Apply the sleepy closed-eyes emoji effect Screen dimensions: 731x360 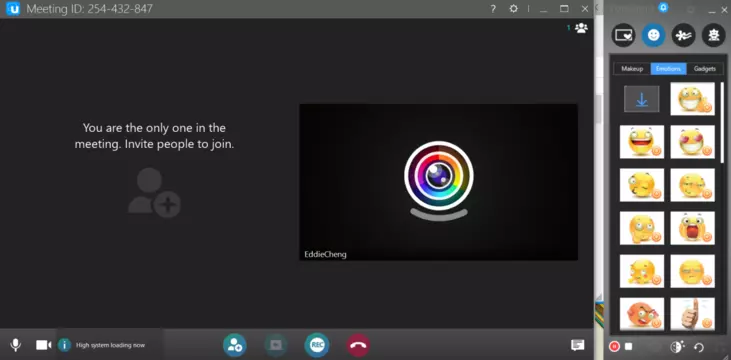click(692, 271)
